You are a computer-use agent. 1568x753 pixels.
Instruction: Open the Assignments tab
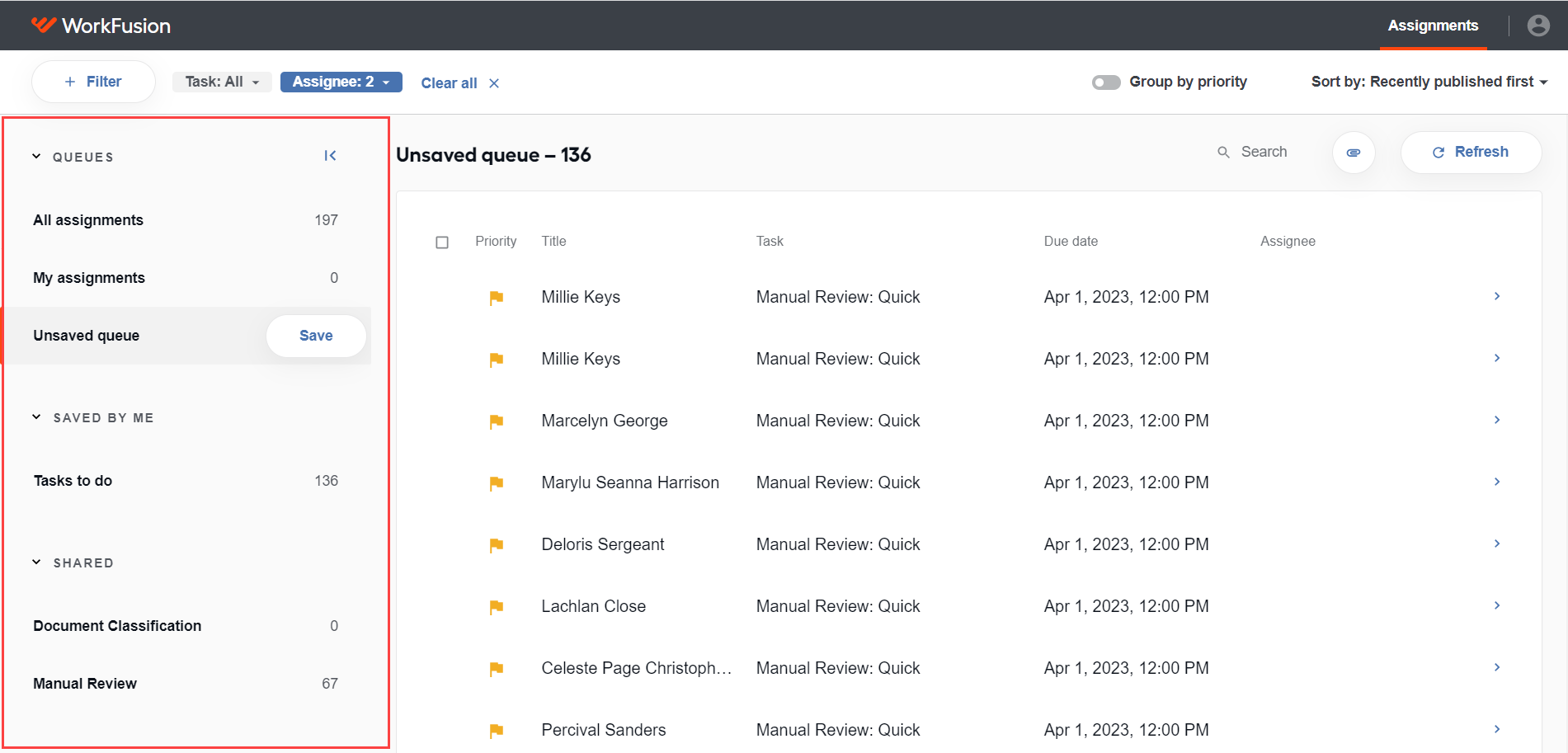[x=1433, y=26]
